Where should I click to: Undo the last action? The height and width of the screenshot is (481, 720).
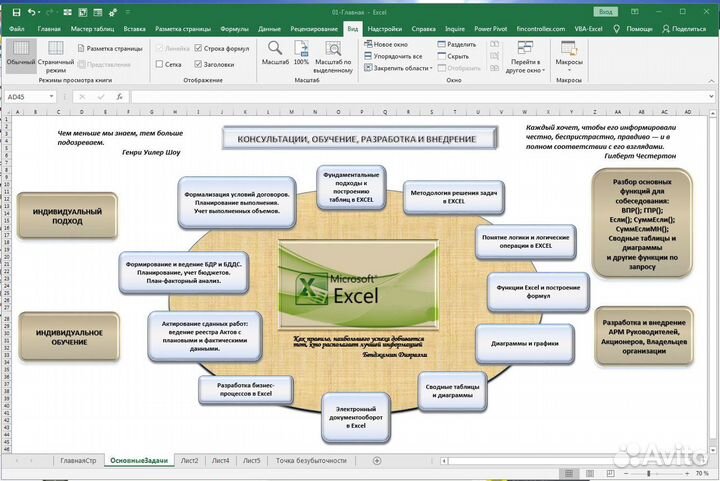click(x=31, y=12)
